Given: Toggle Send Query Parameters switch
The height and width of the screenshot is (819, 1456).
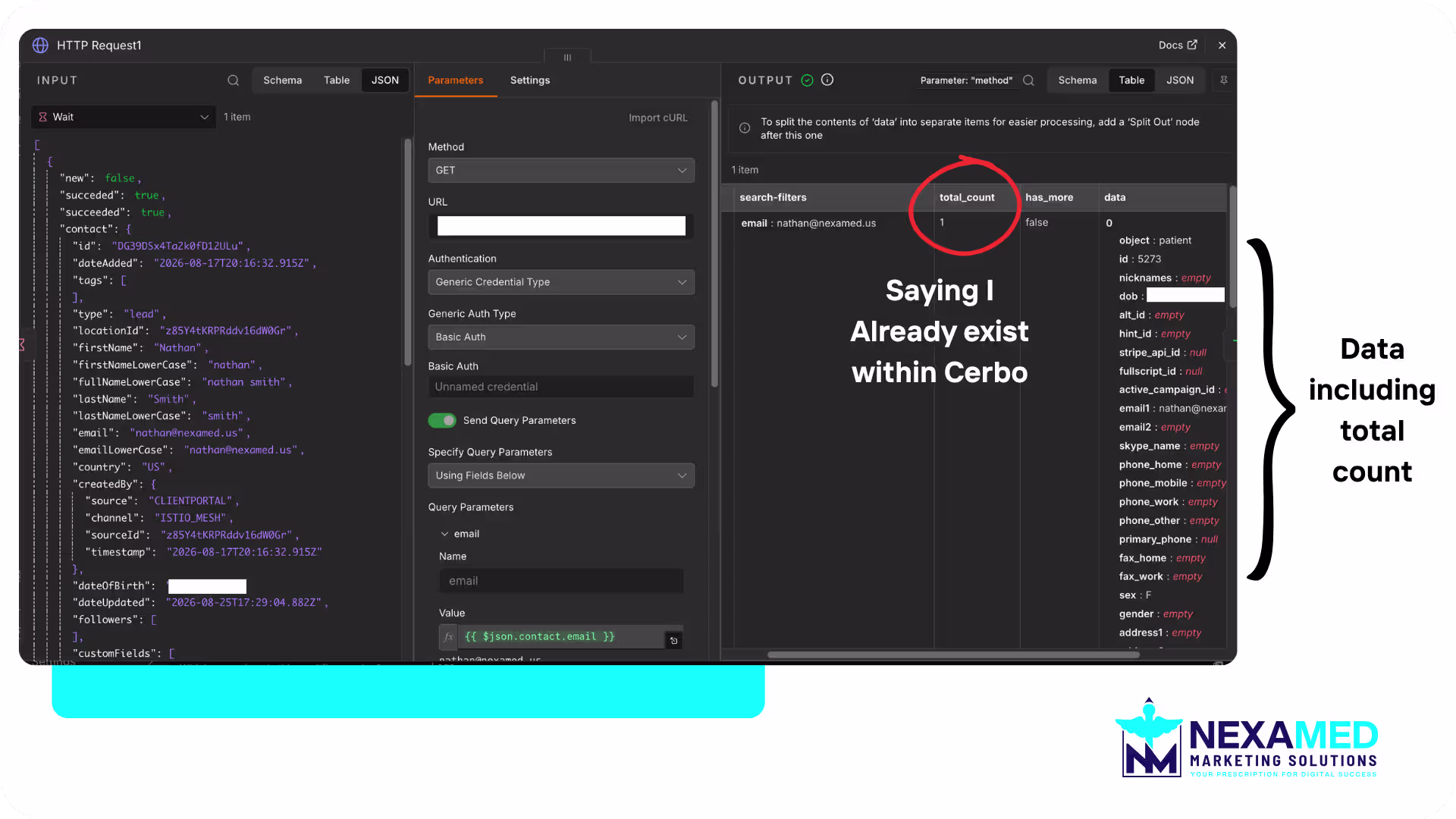Looking at the screenshot, I should (x=442, y=420).
